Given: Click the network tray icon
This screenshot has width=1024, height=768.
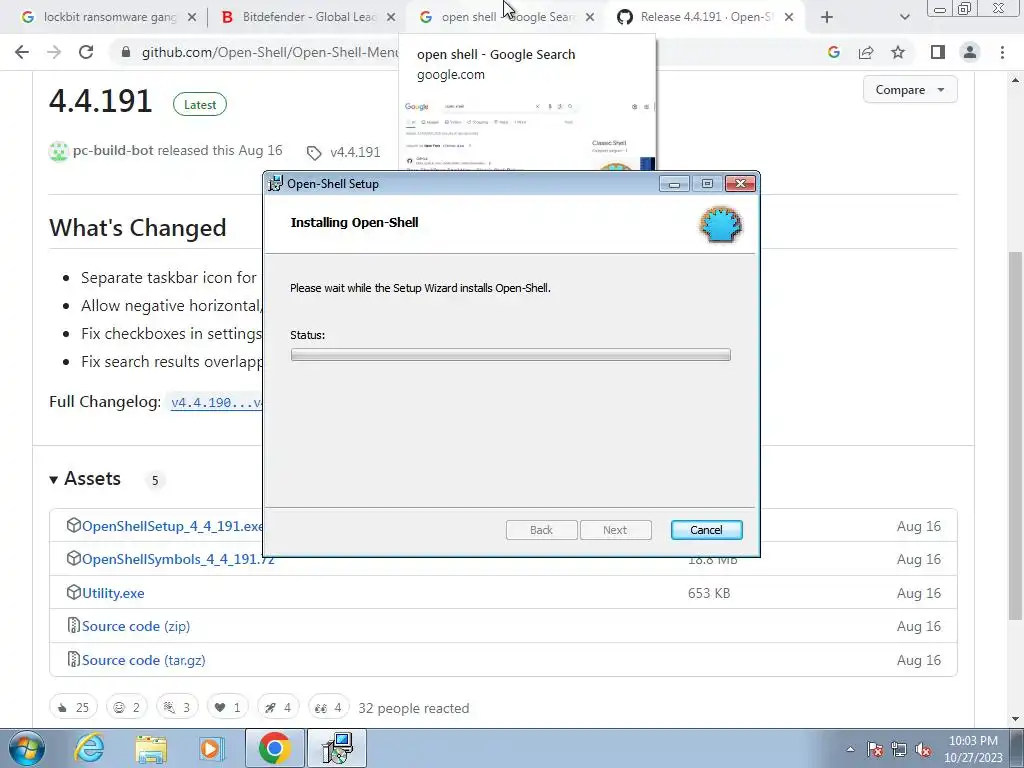Looking at the screenshot, I should point(899,750).
